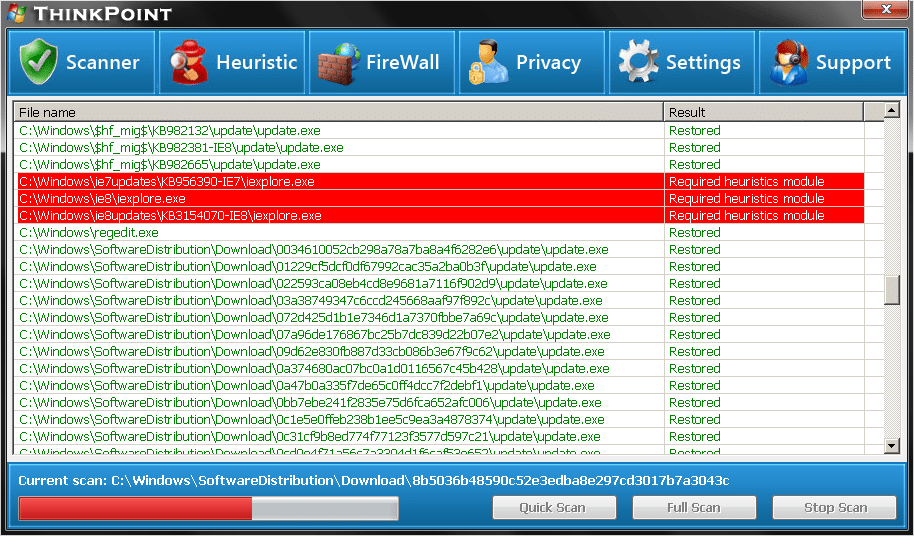The image size is (914, 536).
Task: Click the scroll up arrow of results list
Action: (892, 112)
